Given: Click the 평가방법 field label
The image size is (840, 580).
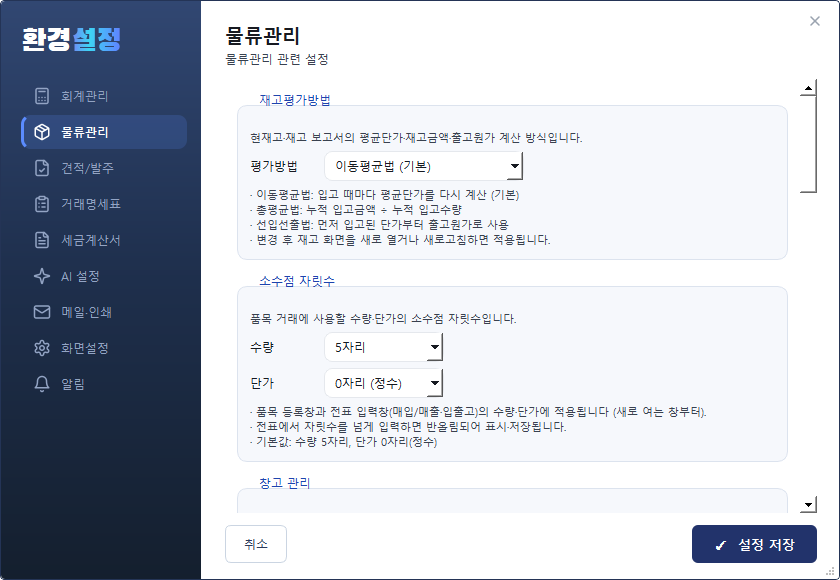Looking at the screenshot, I should point(273,166).
